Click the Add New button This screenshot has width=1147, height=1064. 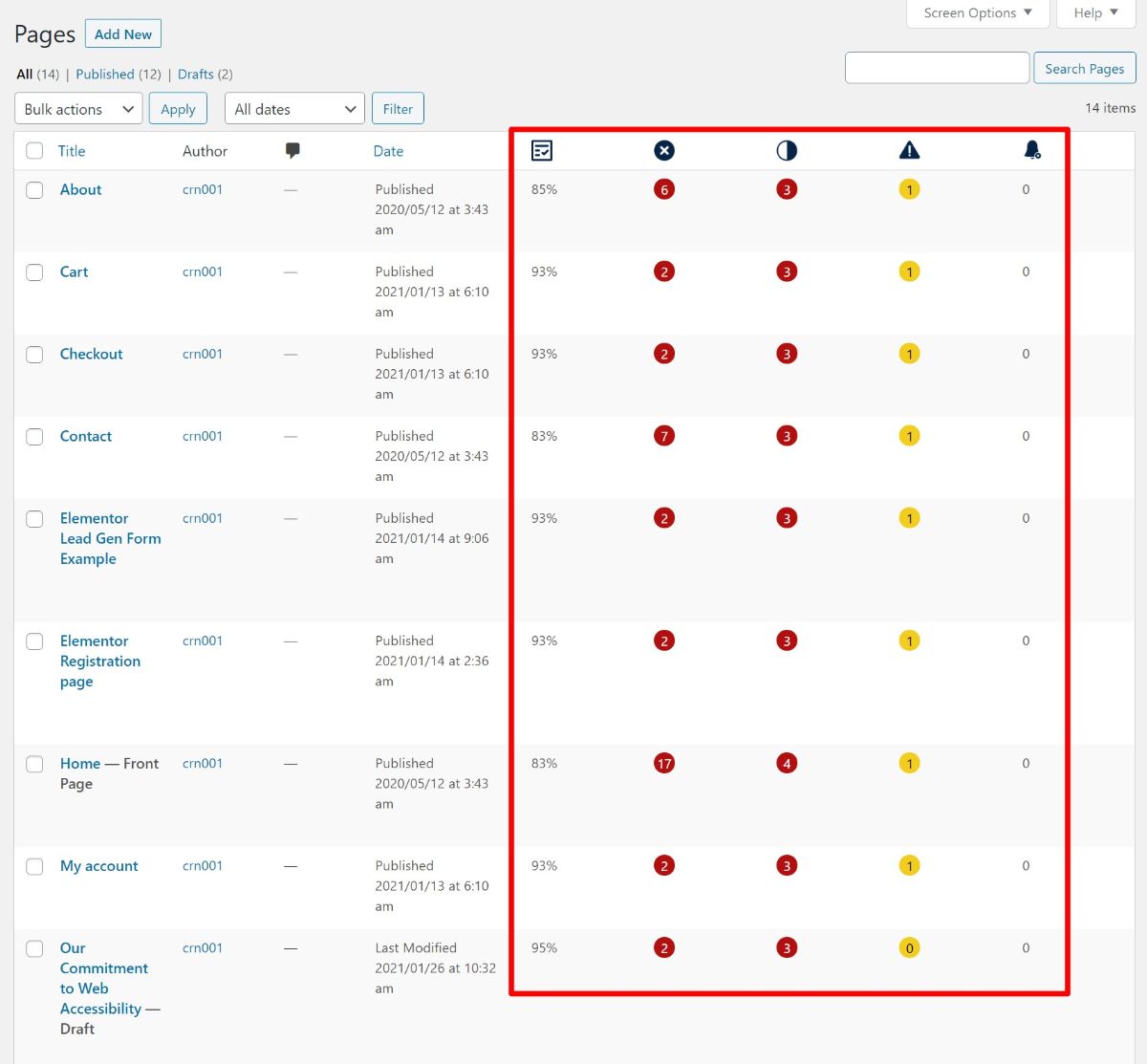click(123, 33)
